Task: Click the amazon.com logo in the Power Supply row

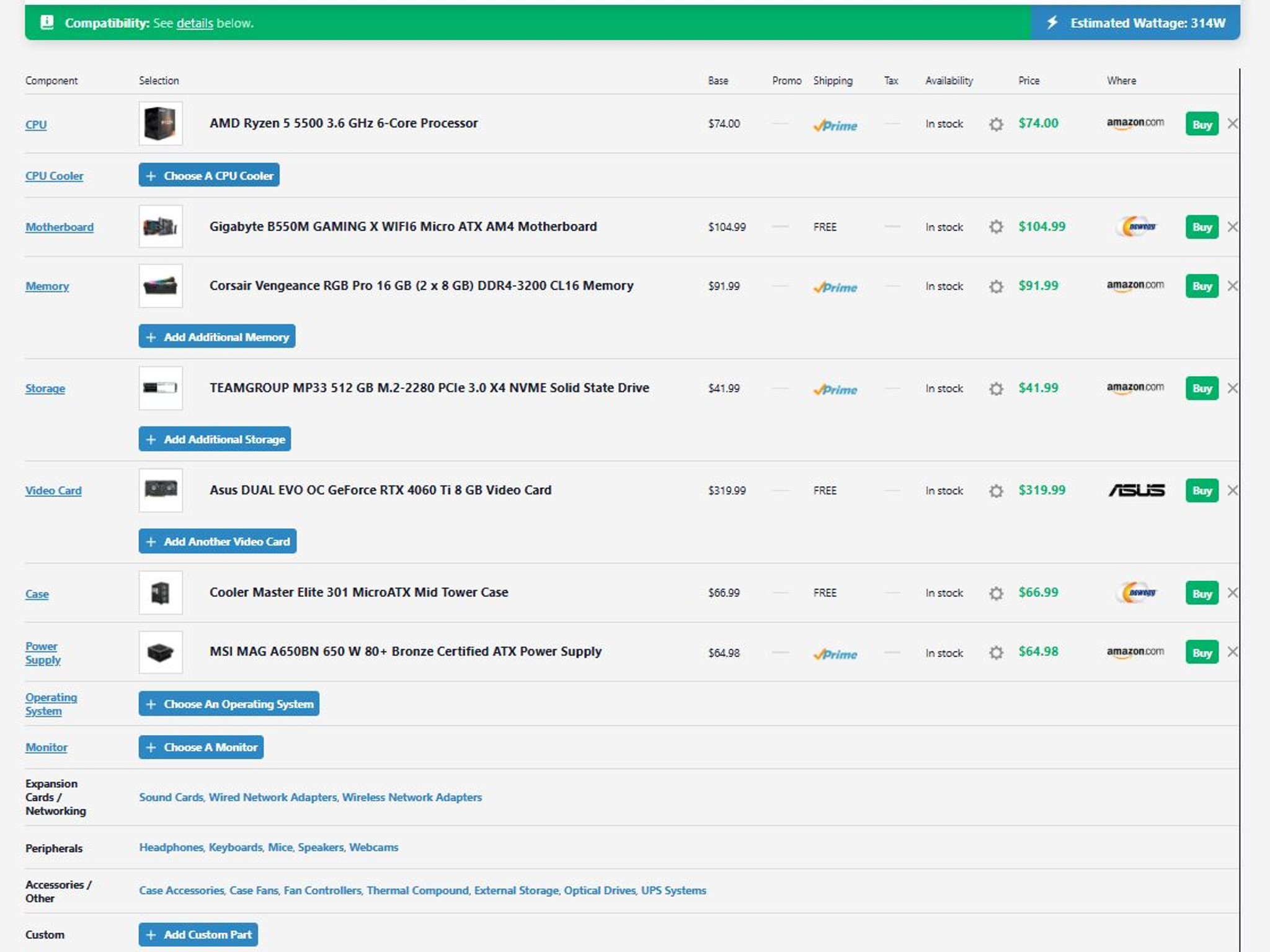Action: point(1135,652)
